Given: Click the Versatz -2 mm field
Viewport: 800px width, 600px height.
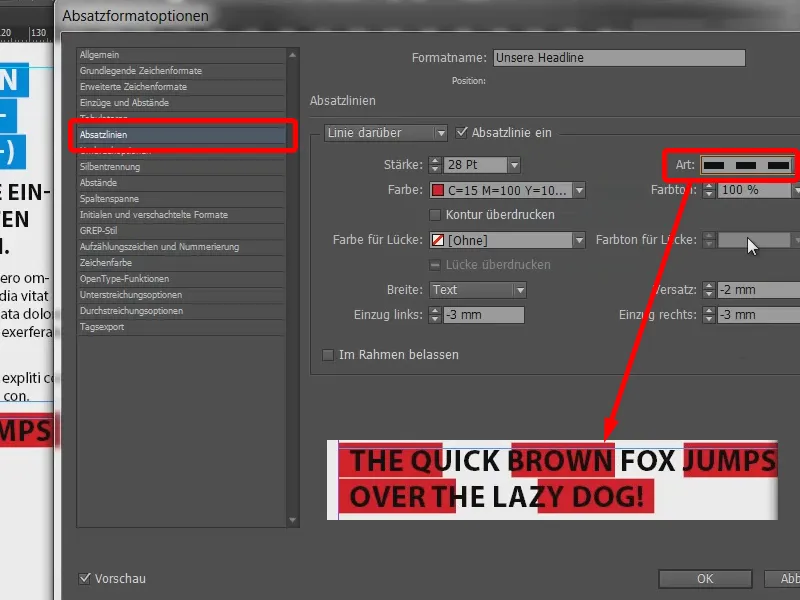Looking at the screenshot, I should pos(759,290).
